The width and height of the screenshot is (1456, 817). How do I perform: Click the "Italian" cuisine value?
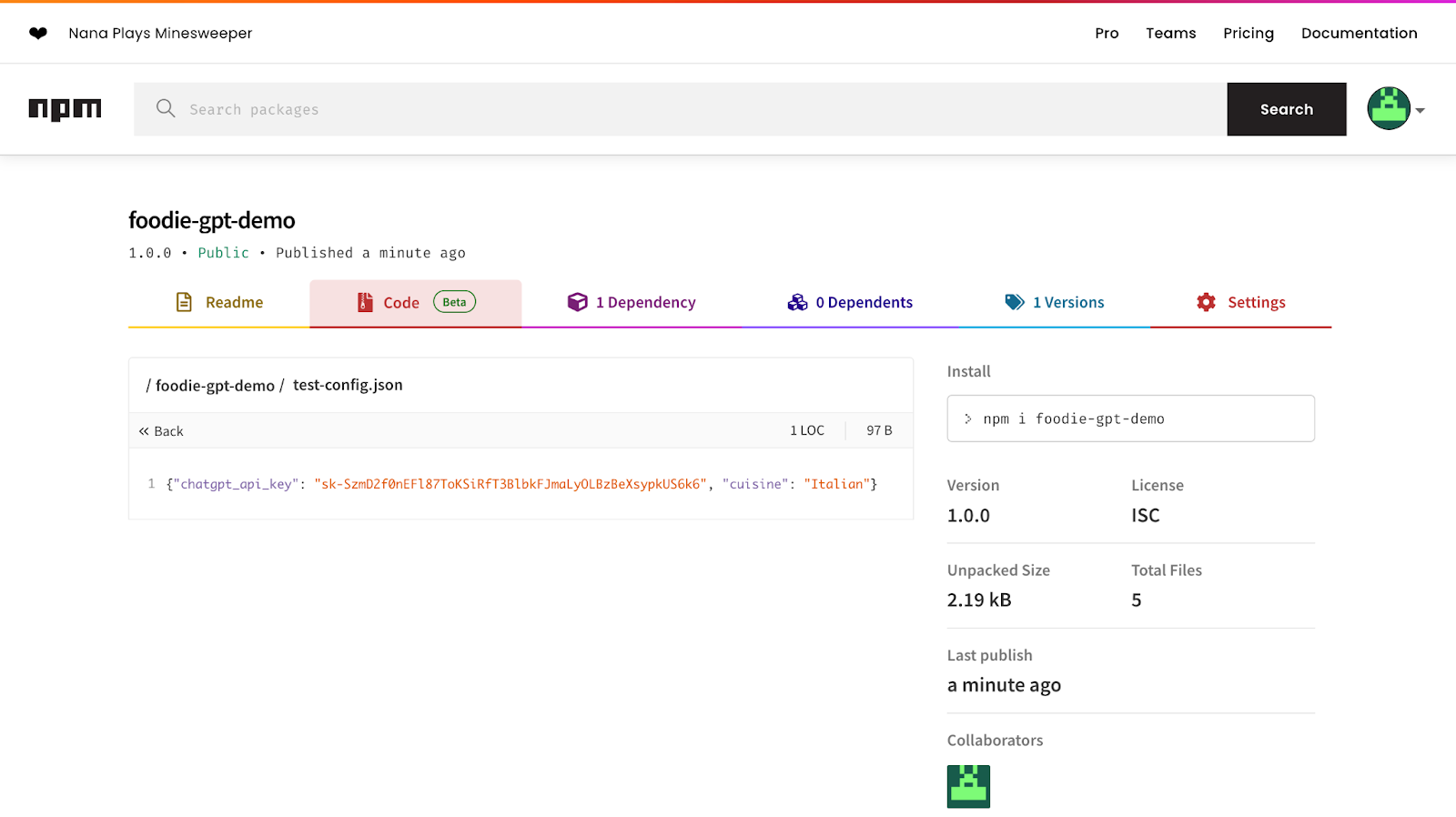[837, 484]
